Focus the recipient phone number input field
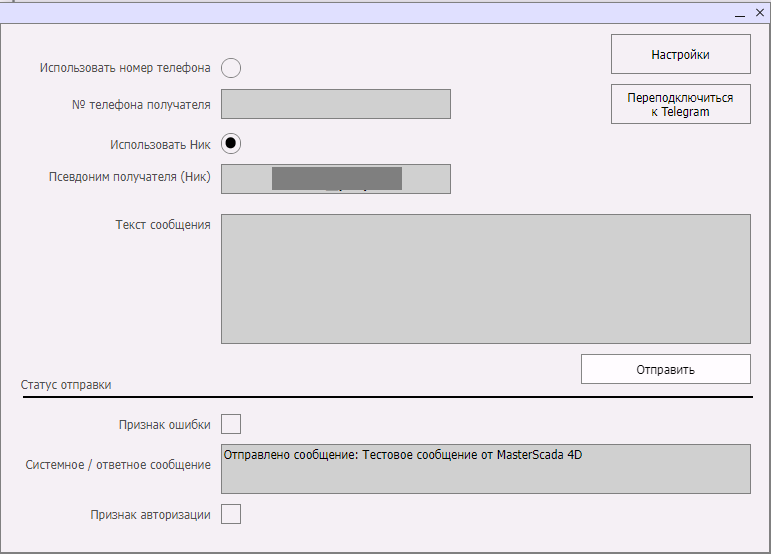 pyautogui.click(x=335, y=104)
